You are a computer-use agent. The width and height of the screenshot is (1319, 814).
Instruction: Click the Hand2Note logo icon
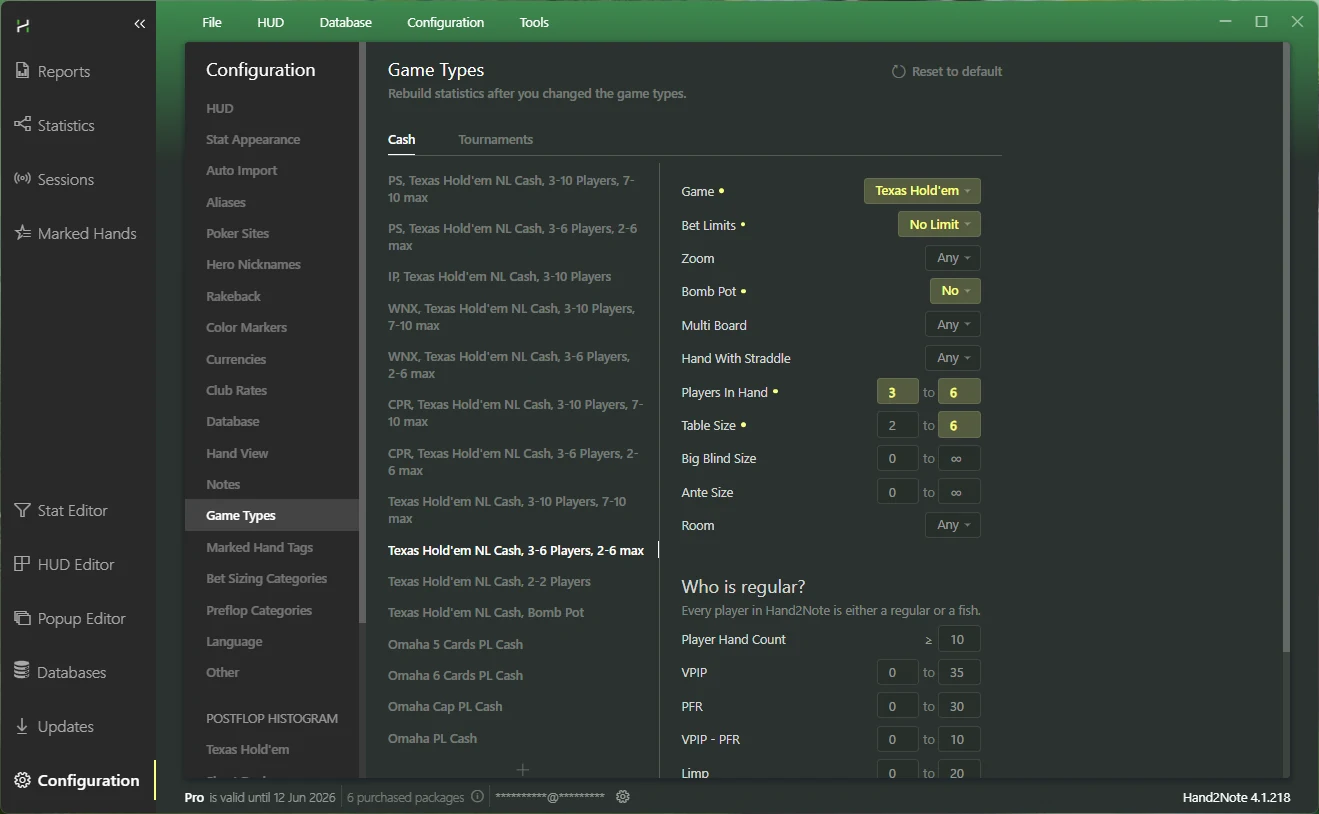pyautogui.click(x=22, y=24)
